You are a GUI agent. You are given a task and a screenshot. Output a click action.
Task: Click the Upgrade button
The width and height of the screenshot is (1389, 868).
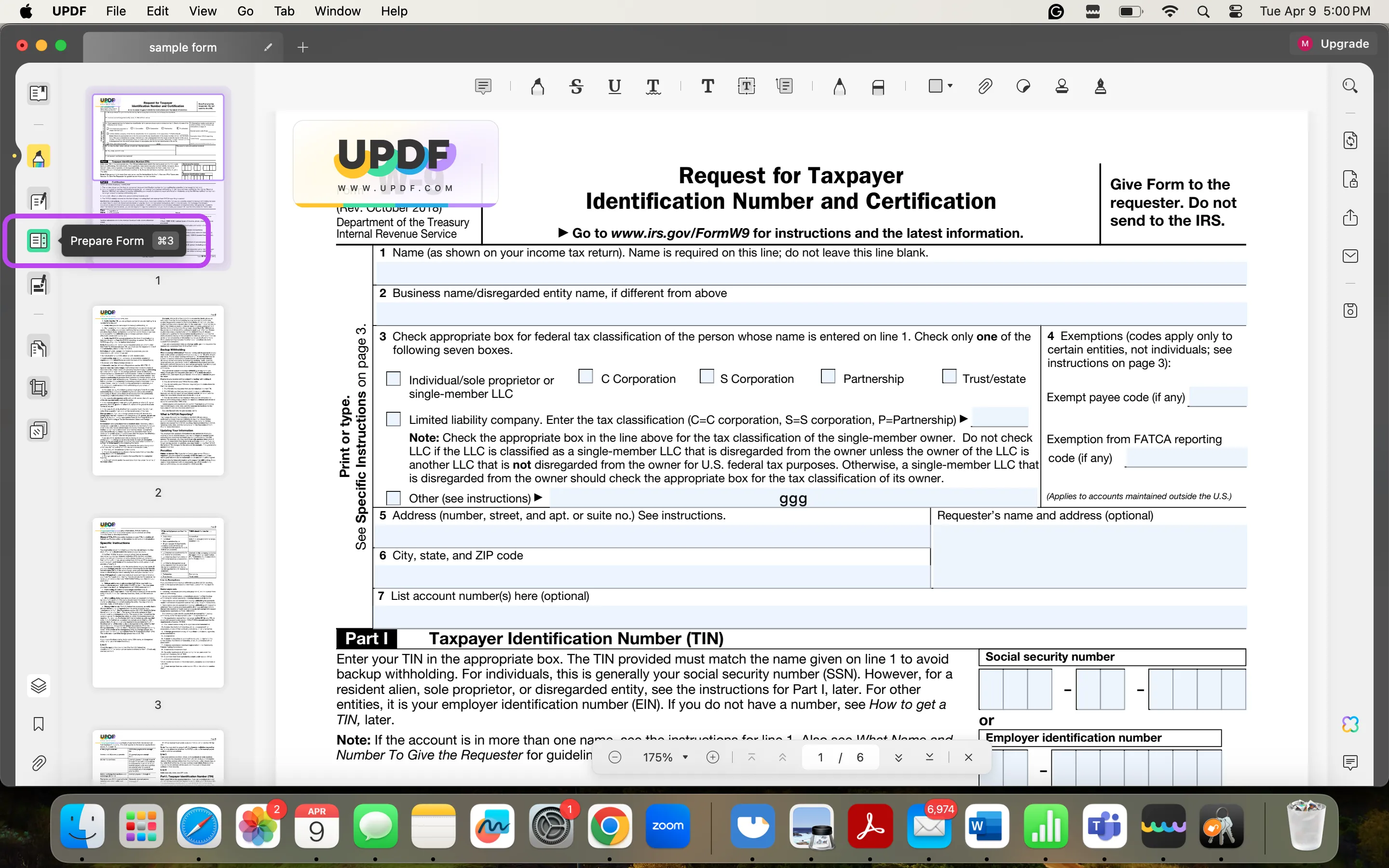pos(1344,43)
